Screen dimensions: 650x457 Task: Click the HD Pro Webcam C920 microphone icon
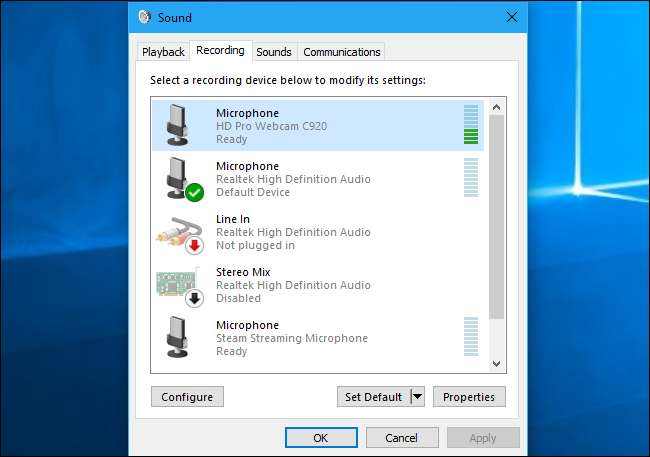coord(180,125)
